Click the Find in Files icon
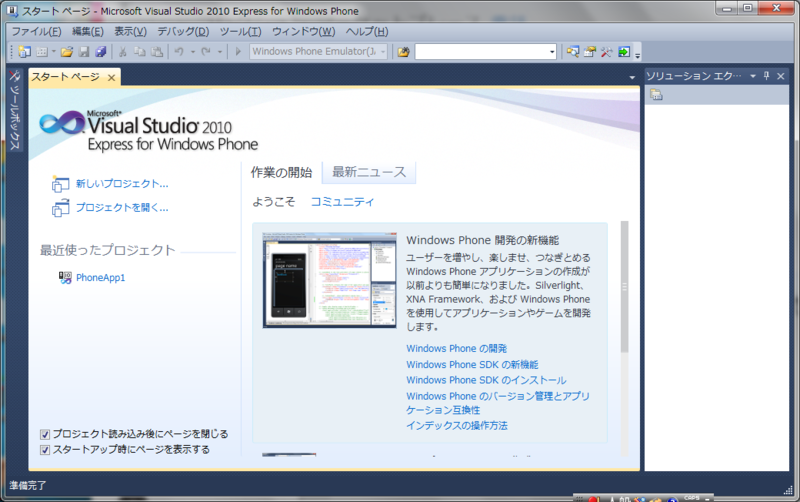 click(x=404, y=52)
